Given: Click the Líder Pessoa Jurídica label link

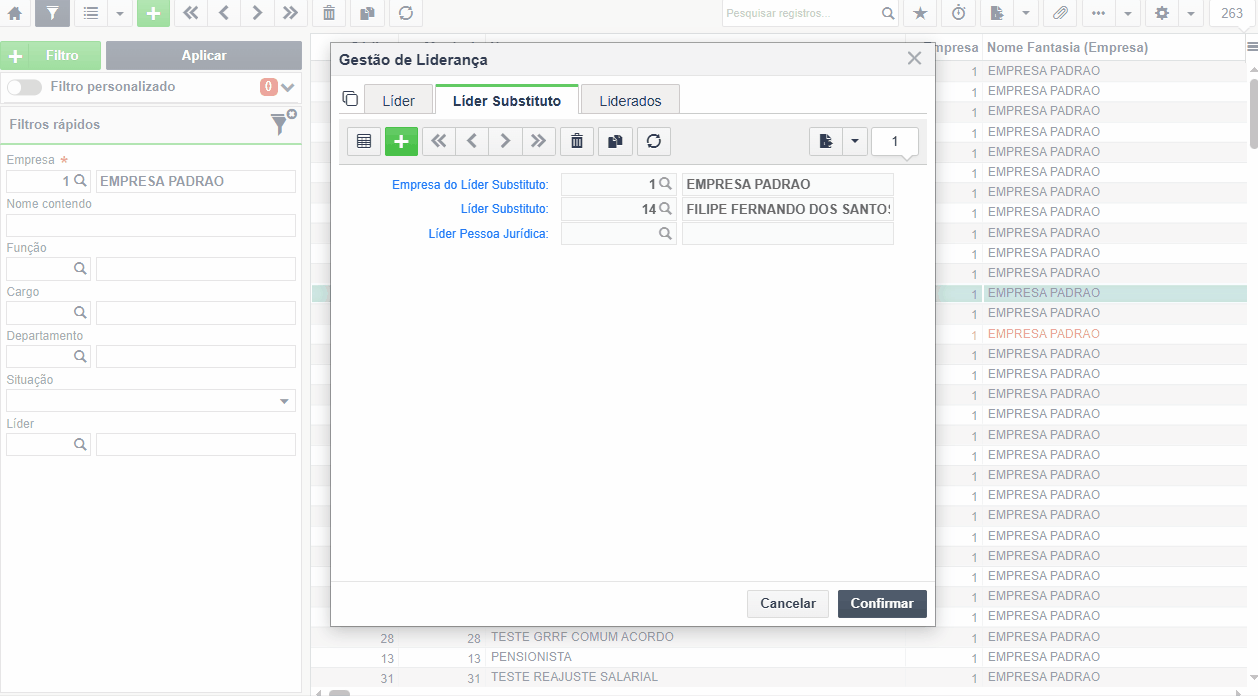Looking at the screenshot, I should pyautogui.click(x=488, y=234).
